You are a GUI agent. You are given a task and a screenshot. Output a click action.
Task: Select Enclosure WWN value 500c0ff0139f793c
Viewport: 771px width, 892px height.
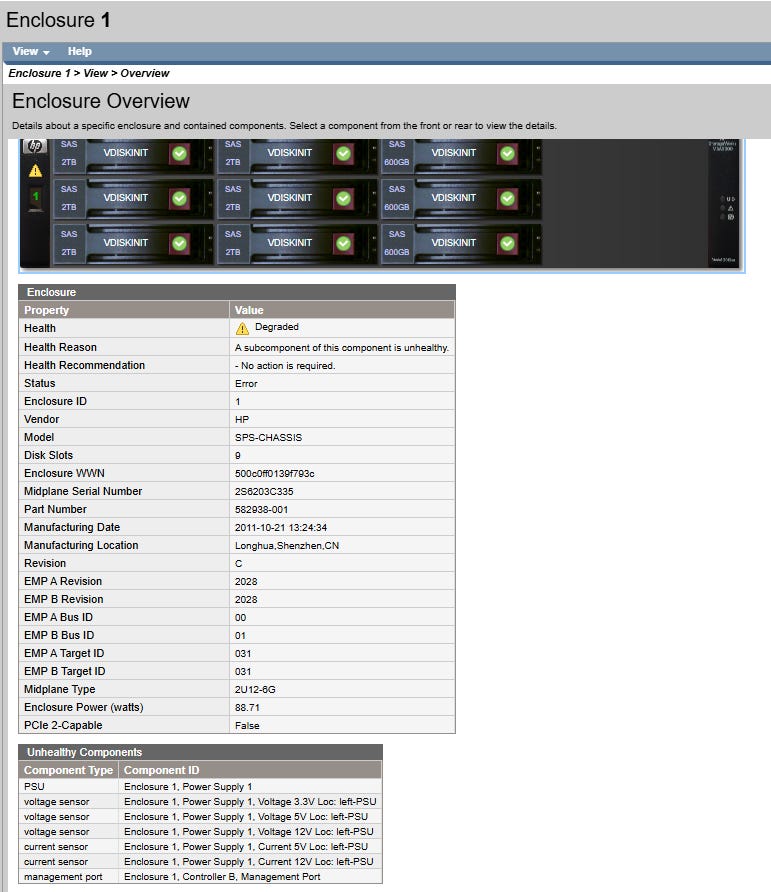pos(274,474)
